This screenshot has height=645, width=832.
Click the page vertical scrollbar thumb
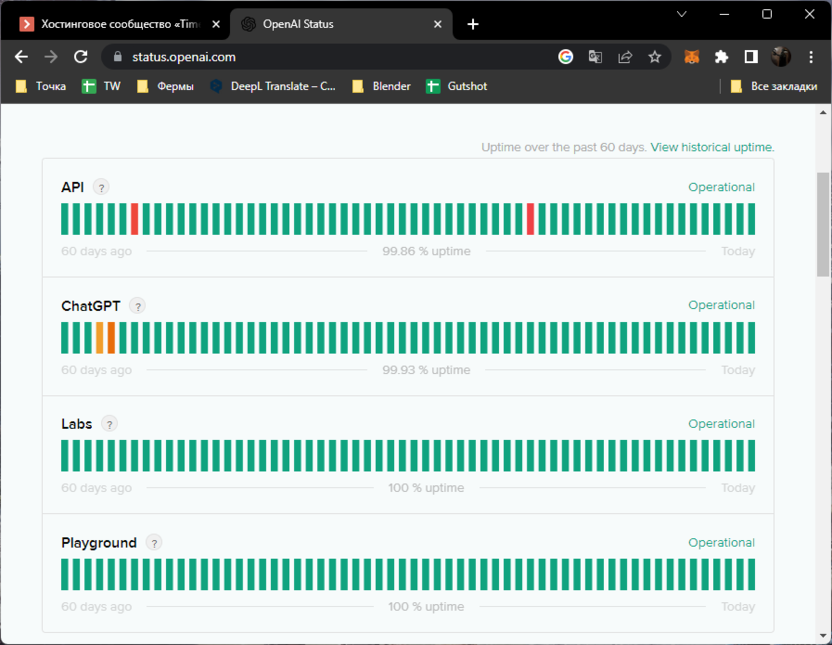click(x=823, y=224)
